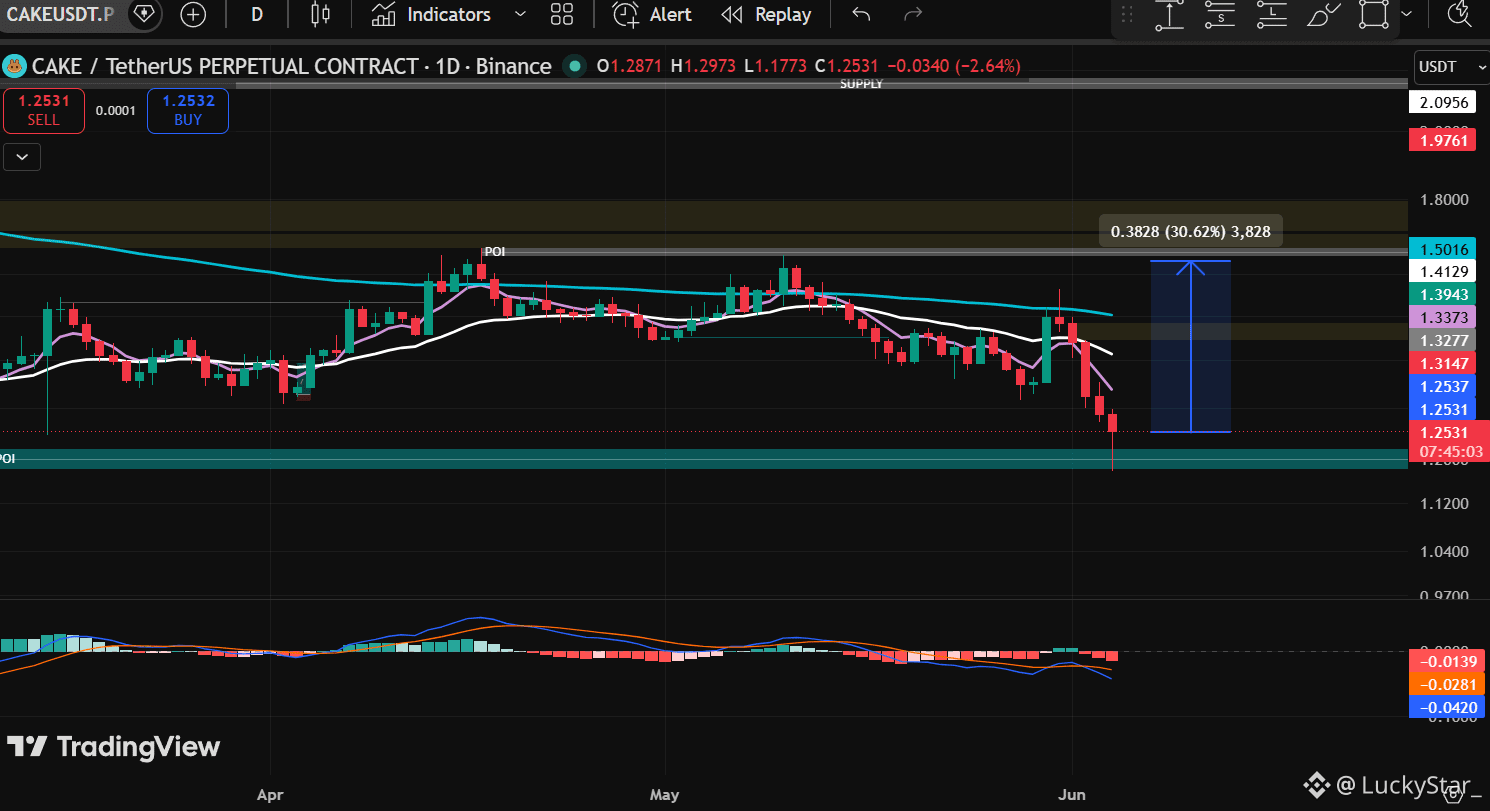Open the D timeframe interval selector
Image resolution: width=1490 pixels, height=811 pixels.
coord(257,14)
